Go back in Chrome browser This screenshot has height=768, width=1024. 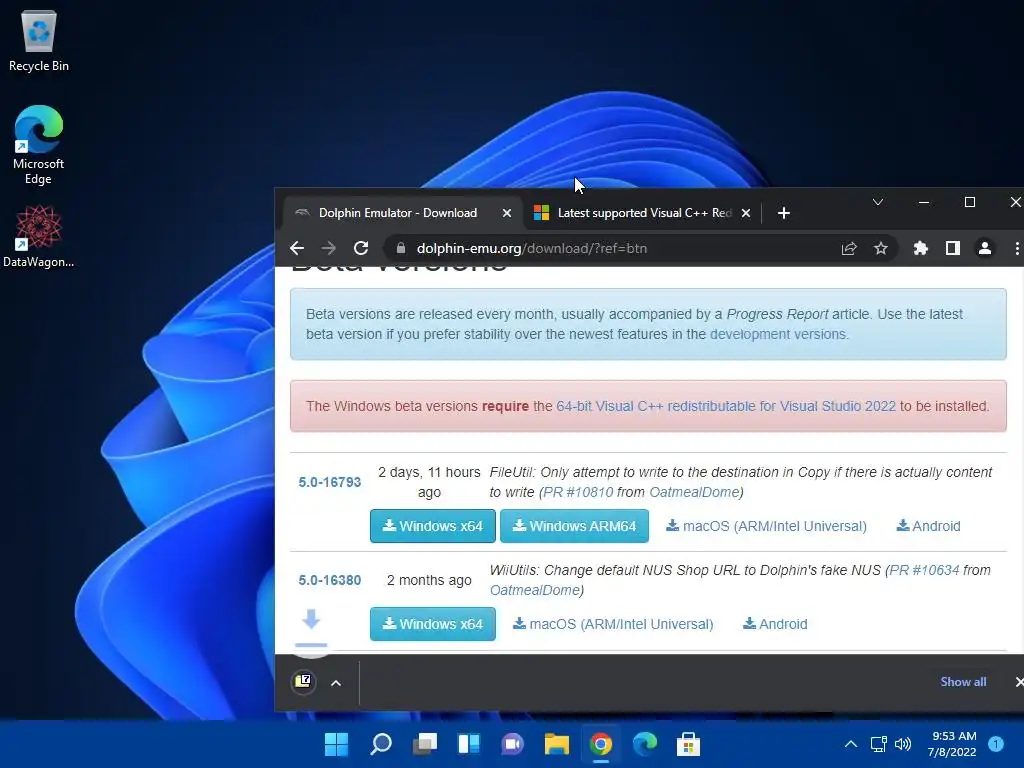click(x=297, y=248)
